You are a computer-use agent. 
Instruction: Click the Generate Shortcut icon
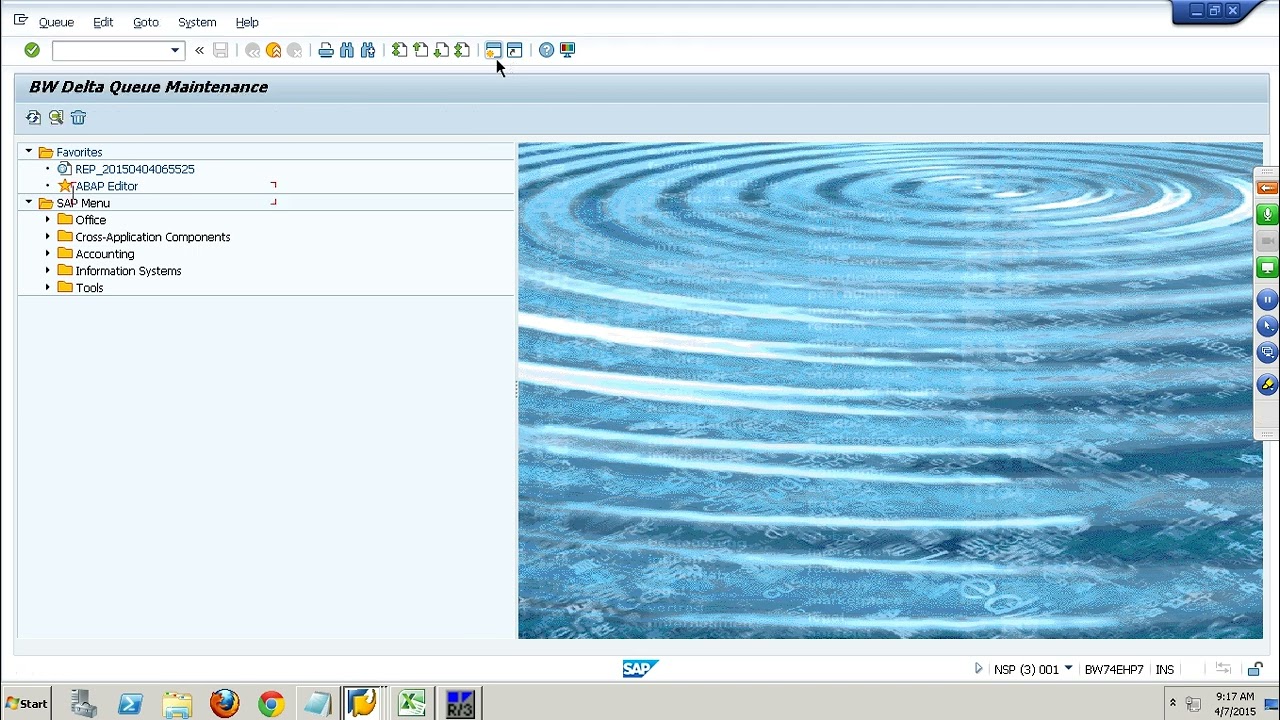pos(515,50)
